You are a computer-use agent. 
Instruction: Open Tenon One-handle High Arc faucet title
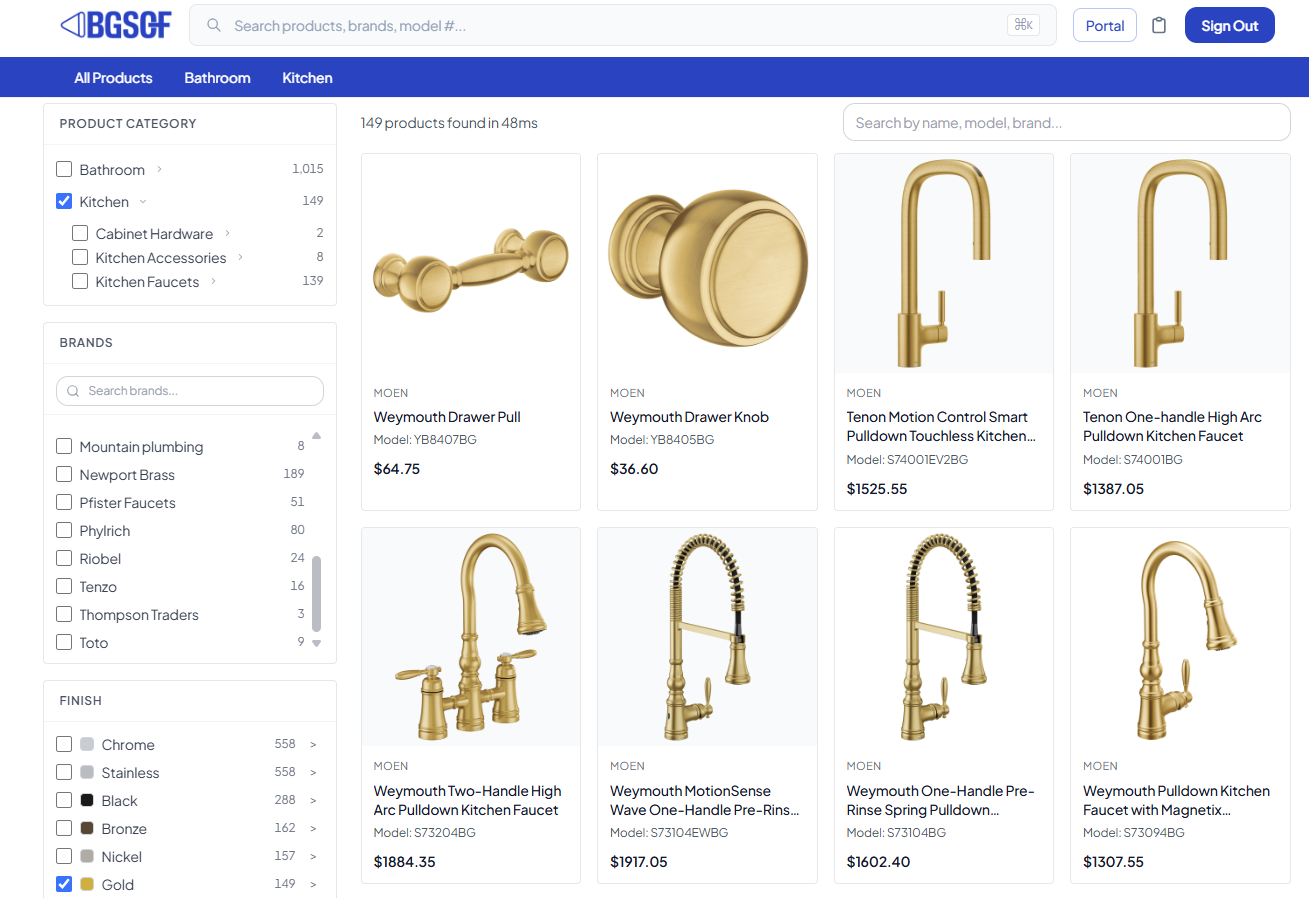pos(1172,426)
